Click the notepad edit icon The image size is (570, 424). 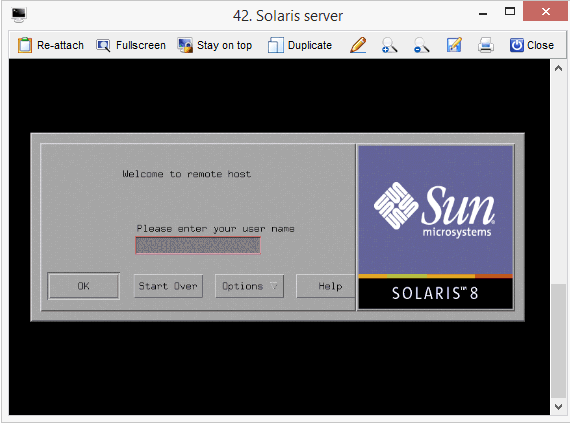[x=454, y=45]
